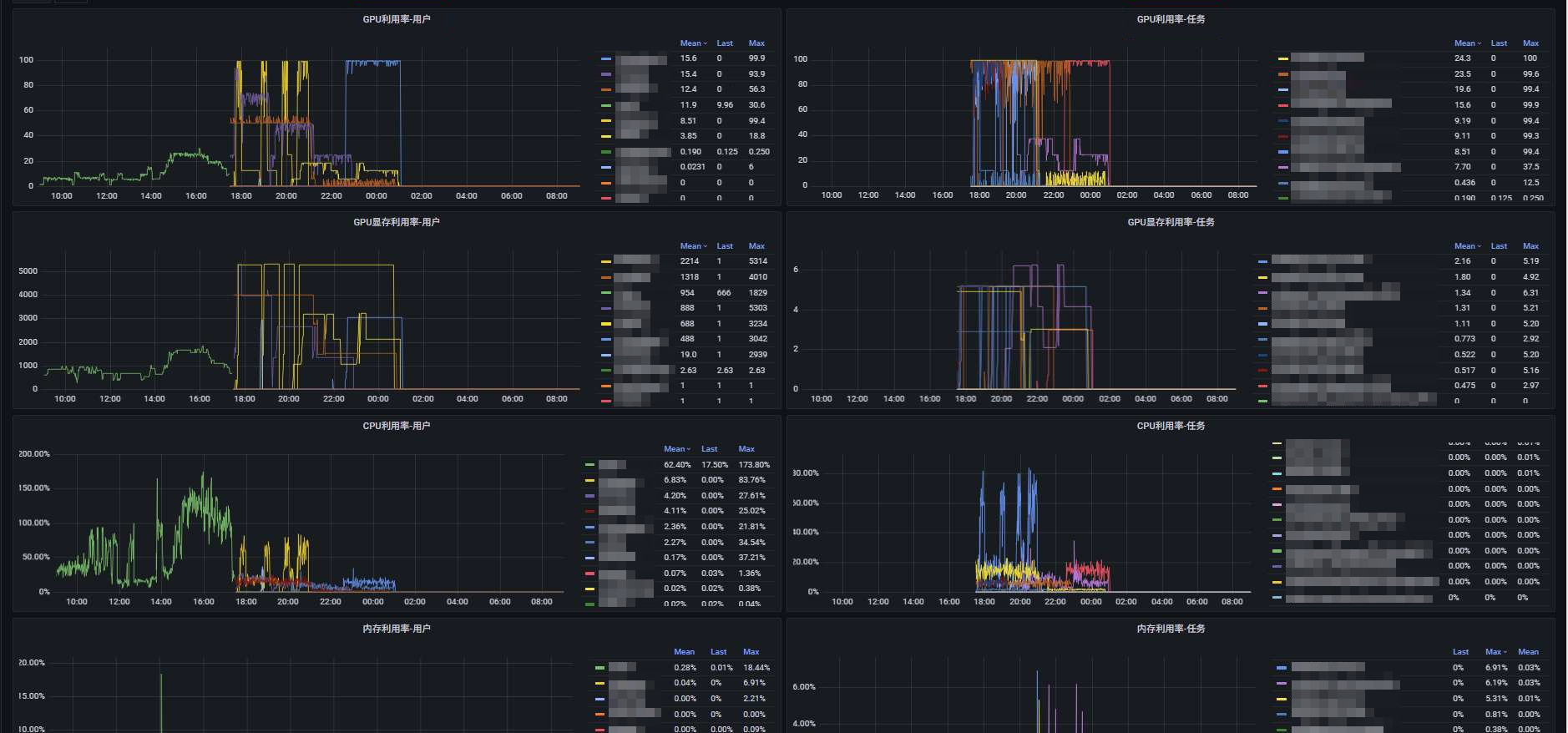Sort CPU利用率-用户 legend by Last column
The height and width of the screenshot is (733, 1568).
click(709, 449)
